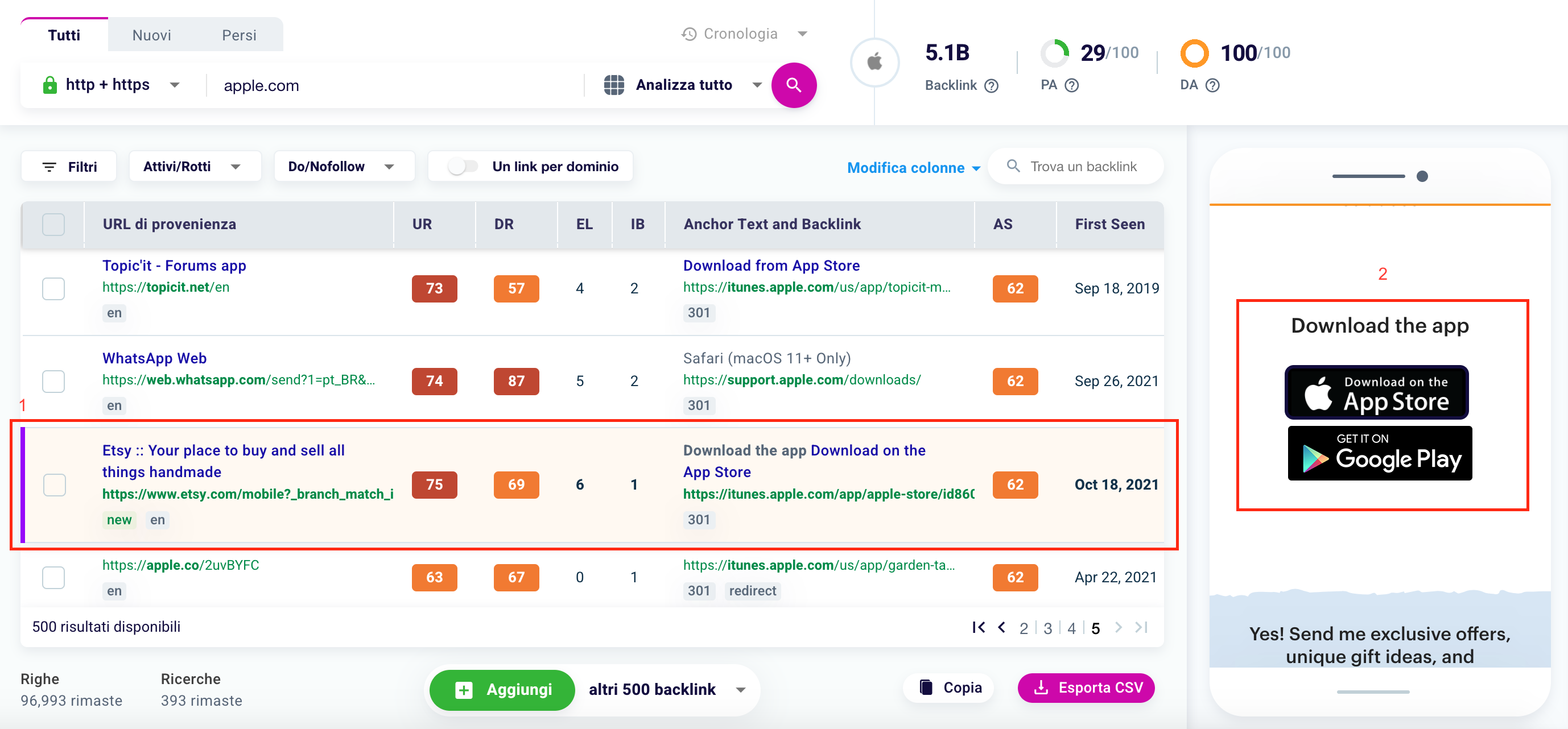This screenshot has height=729, width=1568.
Task: Open the DA help question mark
Action: [1212, 86]
